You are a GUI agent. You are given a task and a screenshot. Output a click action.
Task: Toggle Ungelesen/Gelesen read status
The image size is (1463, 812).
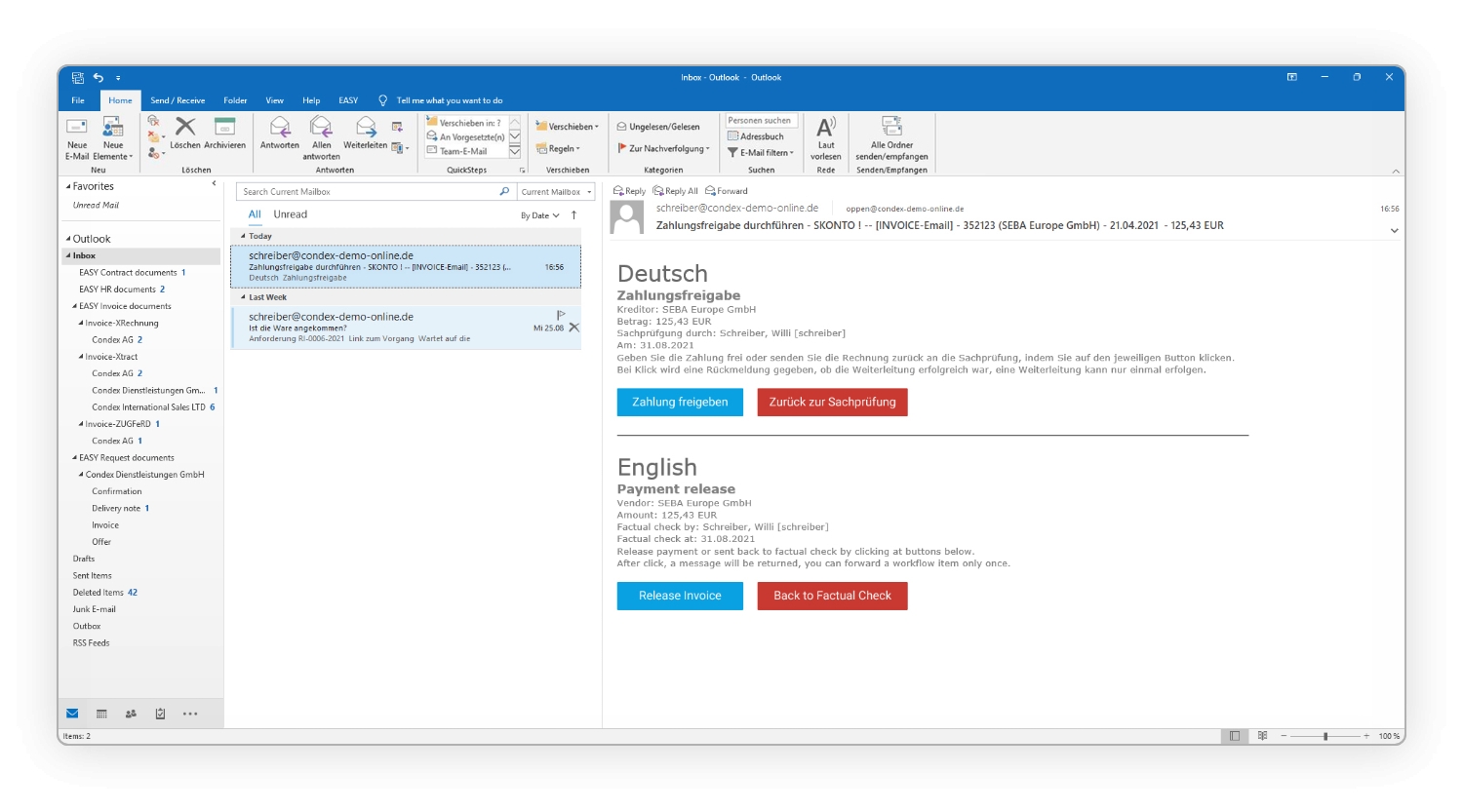point(658,127)
